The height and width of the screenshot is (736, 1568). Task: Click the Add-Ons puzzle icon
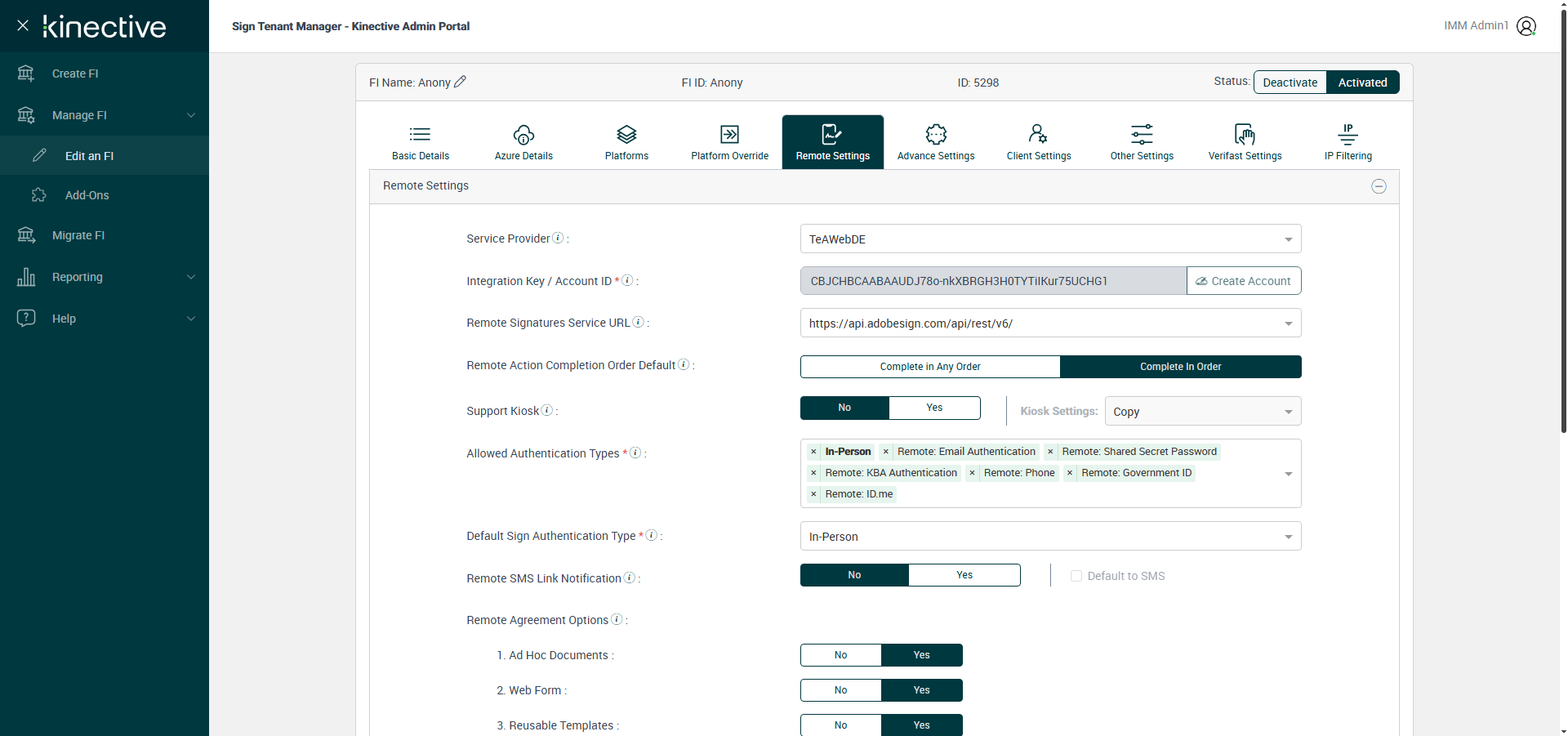[39, 195]
